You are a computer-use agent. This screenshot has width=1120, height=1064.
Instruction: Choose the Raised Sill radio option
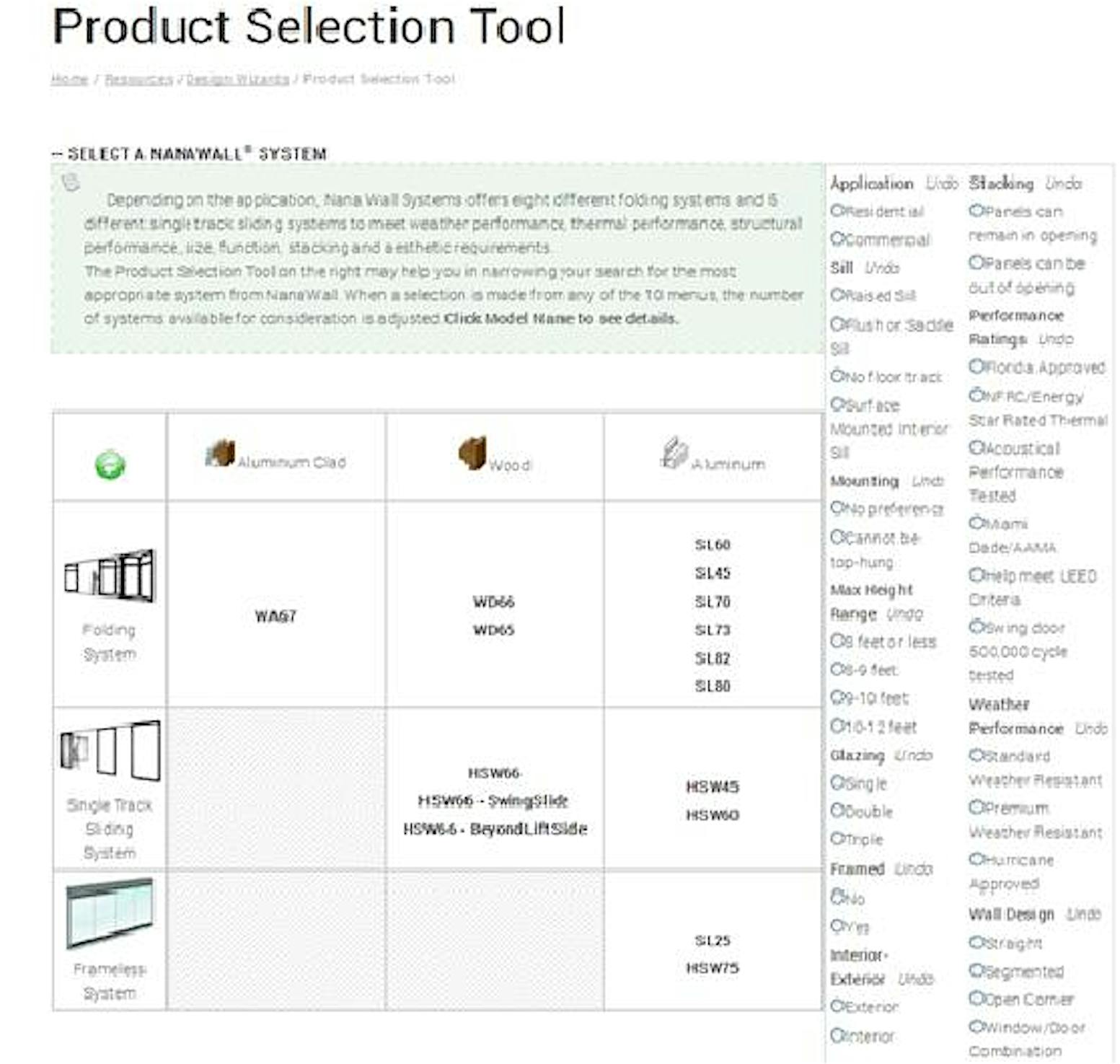pos(837,295)
